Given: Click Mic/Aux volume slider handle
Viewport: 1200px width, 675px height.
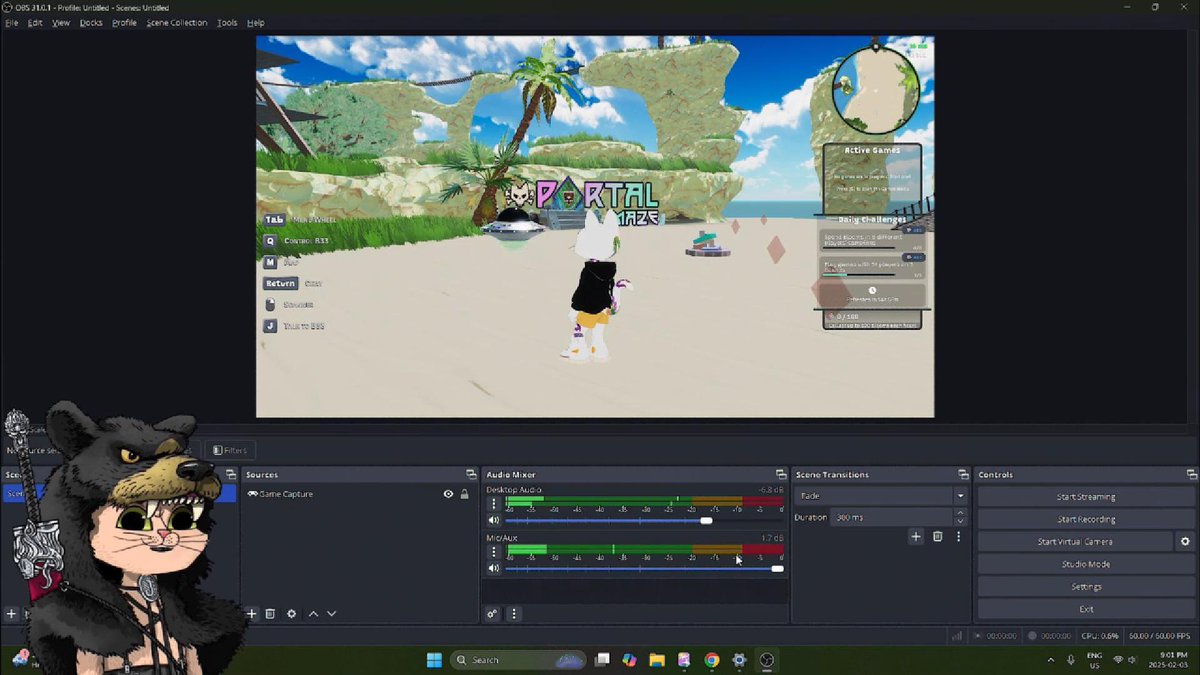Looking at the screenshot, I should coord(777,568).
